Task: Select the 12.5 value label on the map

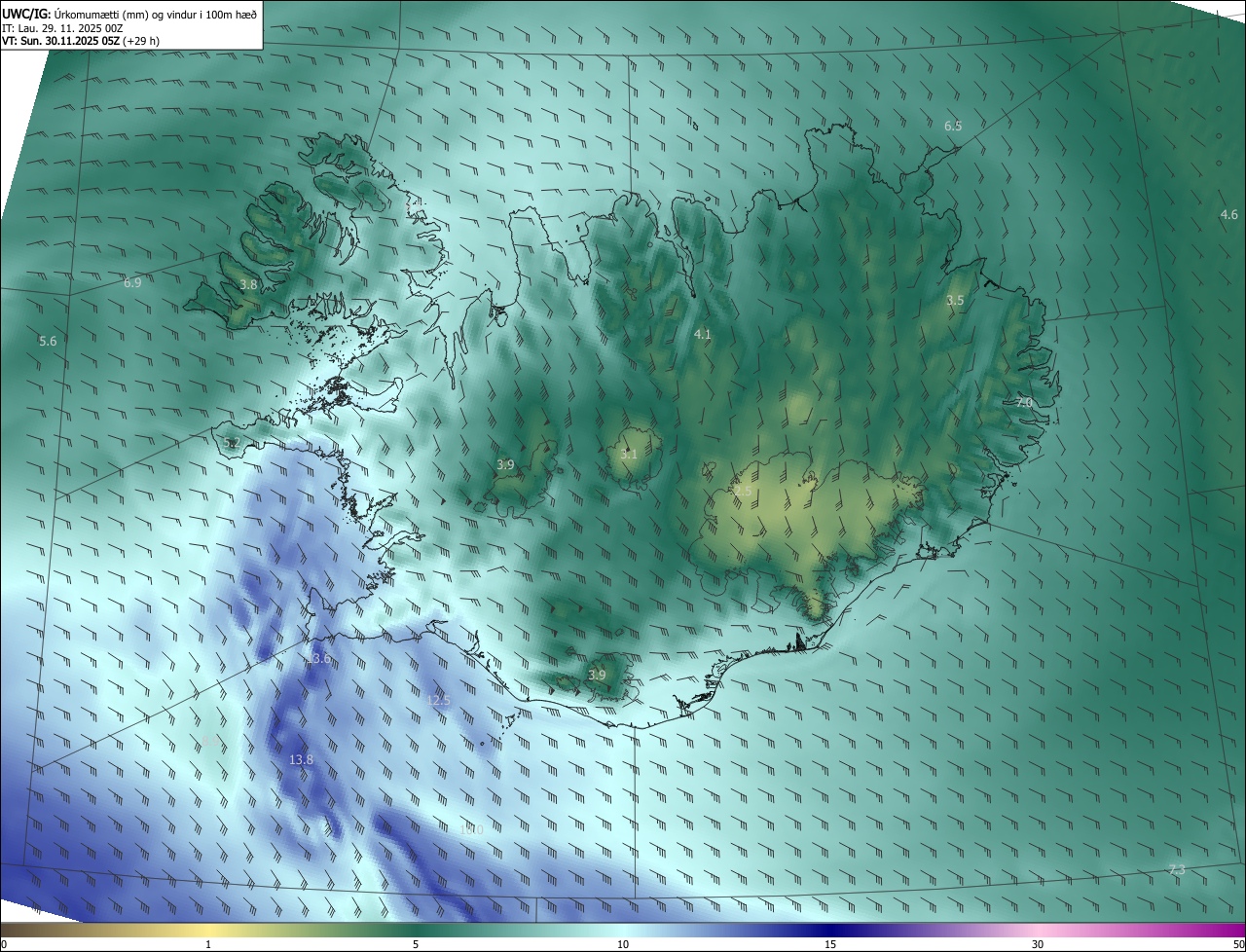Action: click(439, 701)
